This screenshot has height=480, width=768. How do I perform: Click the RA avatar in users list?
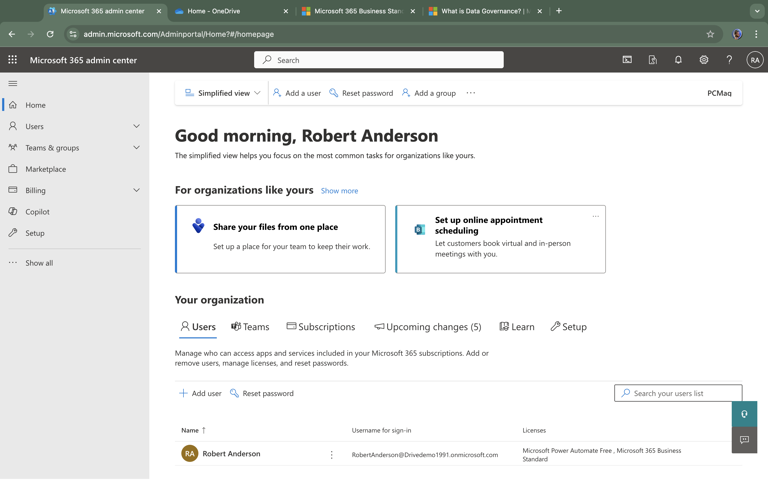pyautogui.click(x=190, y=454)
